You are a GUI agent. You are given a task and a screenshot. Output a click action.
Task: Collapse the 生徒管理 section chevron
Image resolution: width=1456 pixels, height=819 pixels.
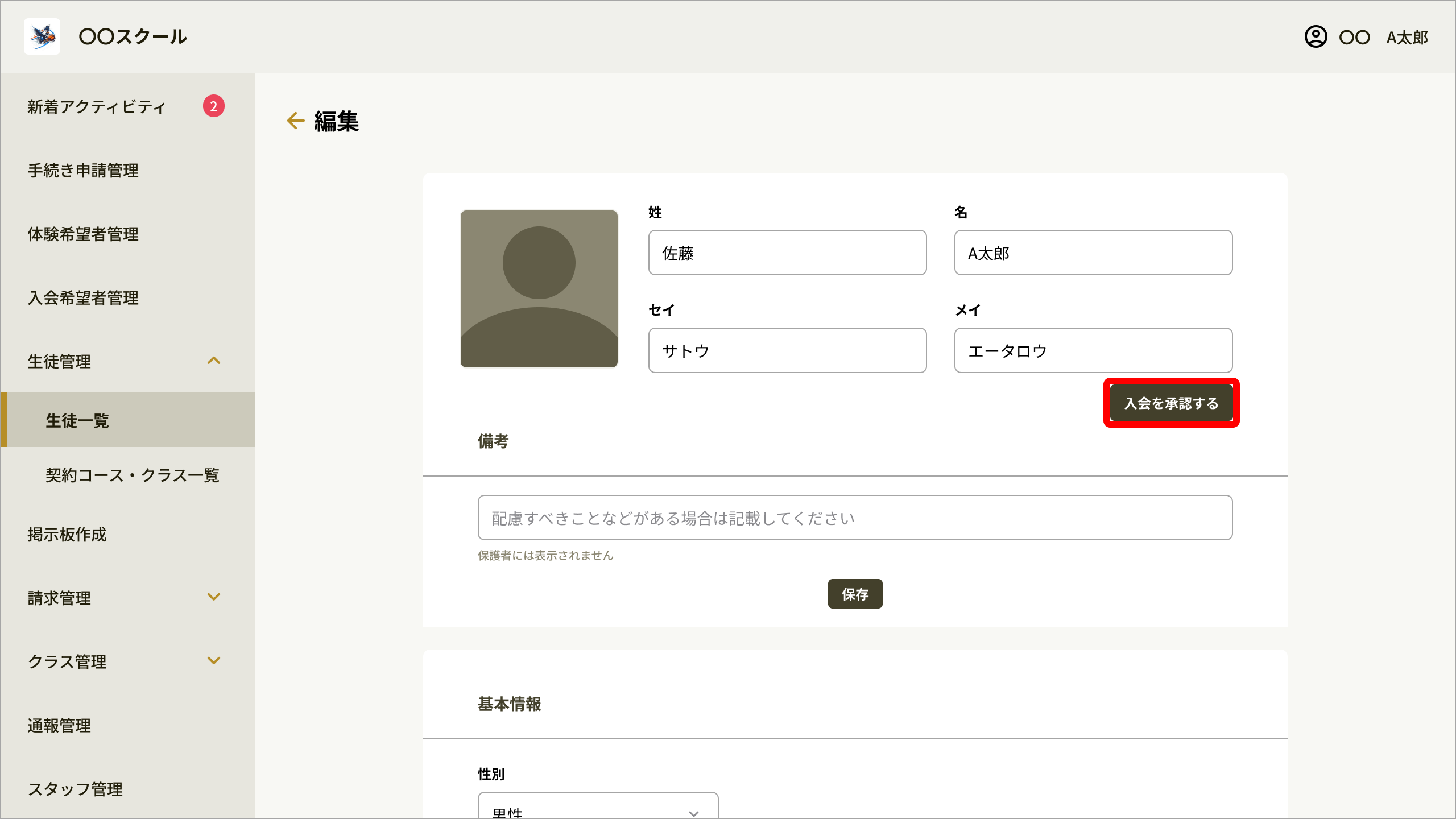coord(214,361)
